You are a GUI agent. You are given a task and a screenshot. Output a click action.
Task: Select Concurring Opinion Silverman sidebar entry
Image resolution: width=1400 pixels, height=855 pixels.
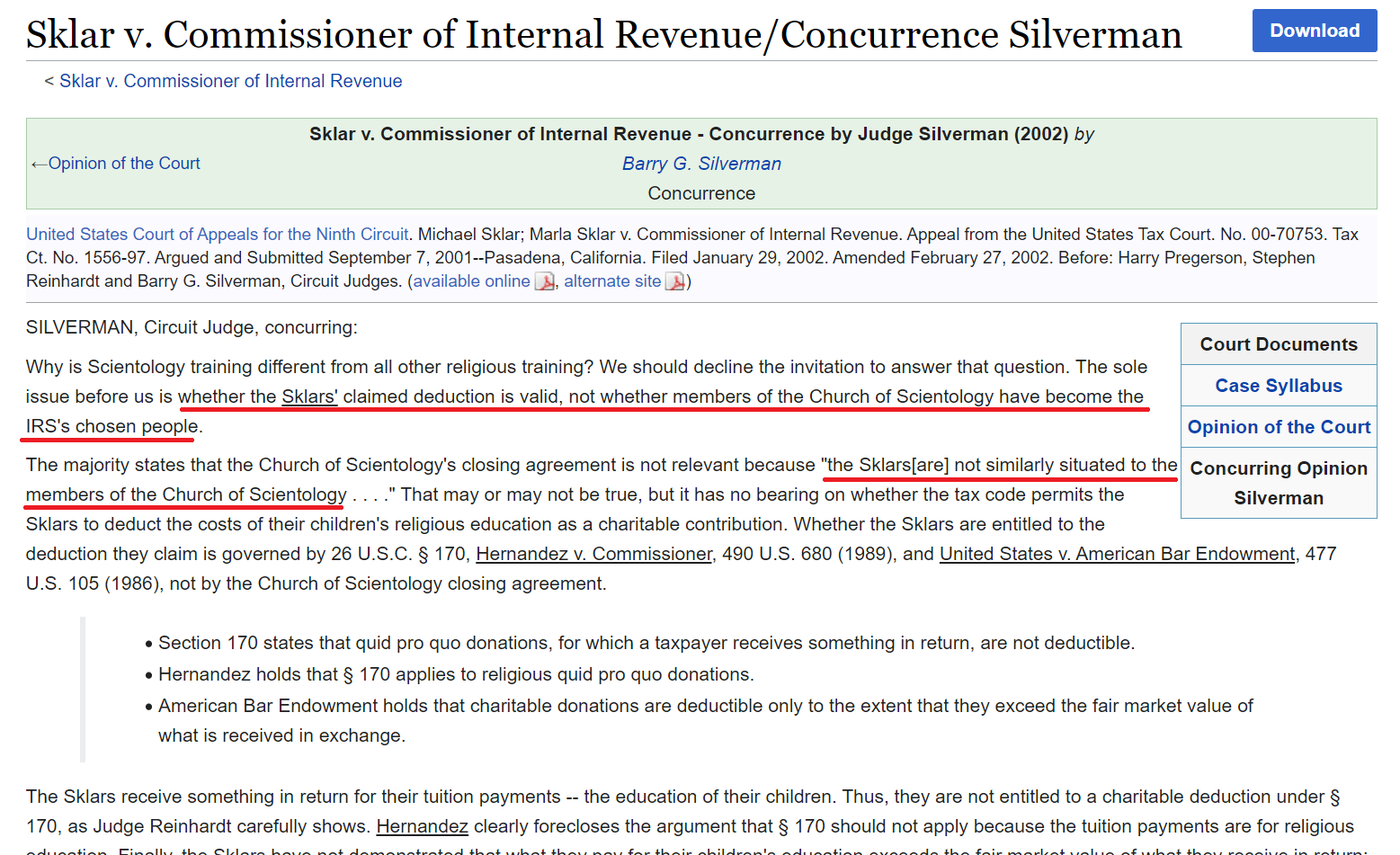coord(1279,483)
